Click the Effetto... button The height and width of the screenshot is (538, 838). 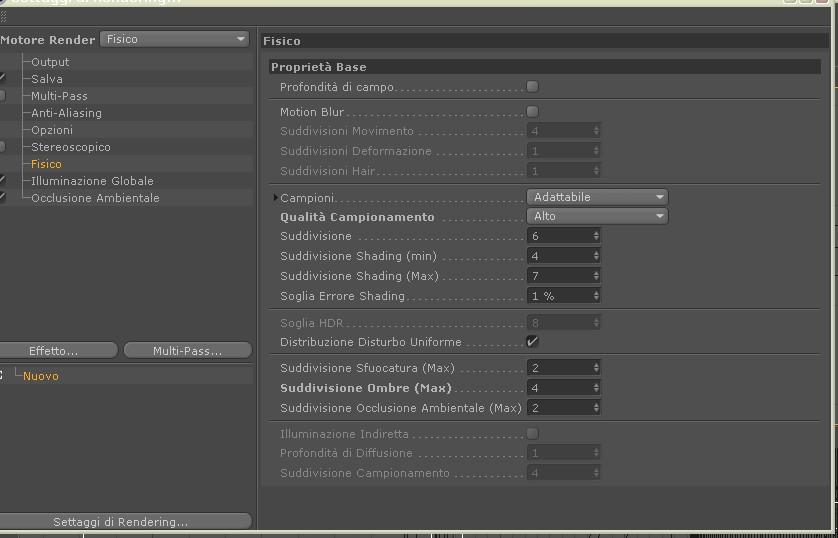coord(58,350)
